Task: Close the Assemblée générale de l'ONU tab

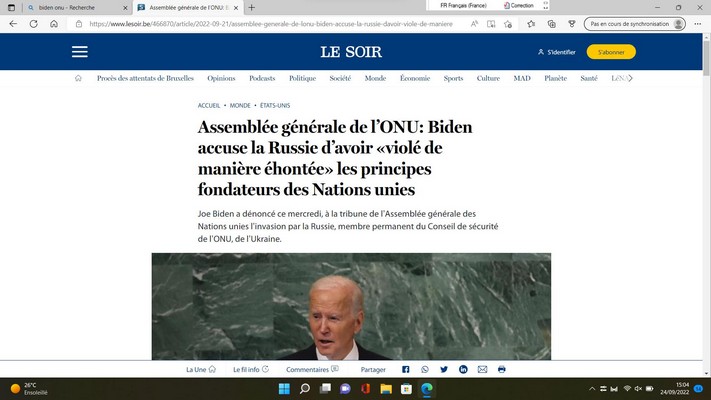Action: pos(236,8)
